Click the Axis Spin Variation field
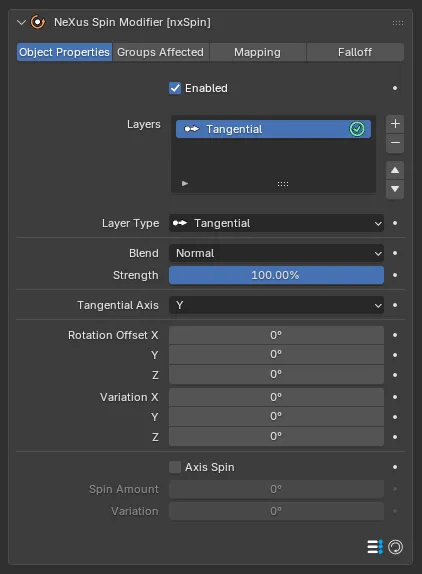 click(276, 511)
